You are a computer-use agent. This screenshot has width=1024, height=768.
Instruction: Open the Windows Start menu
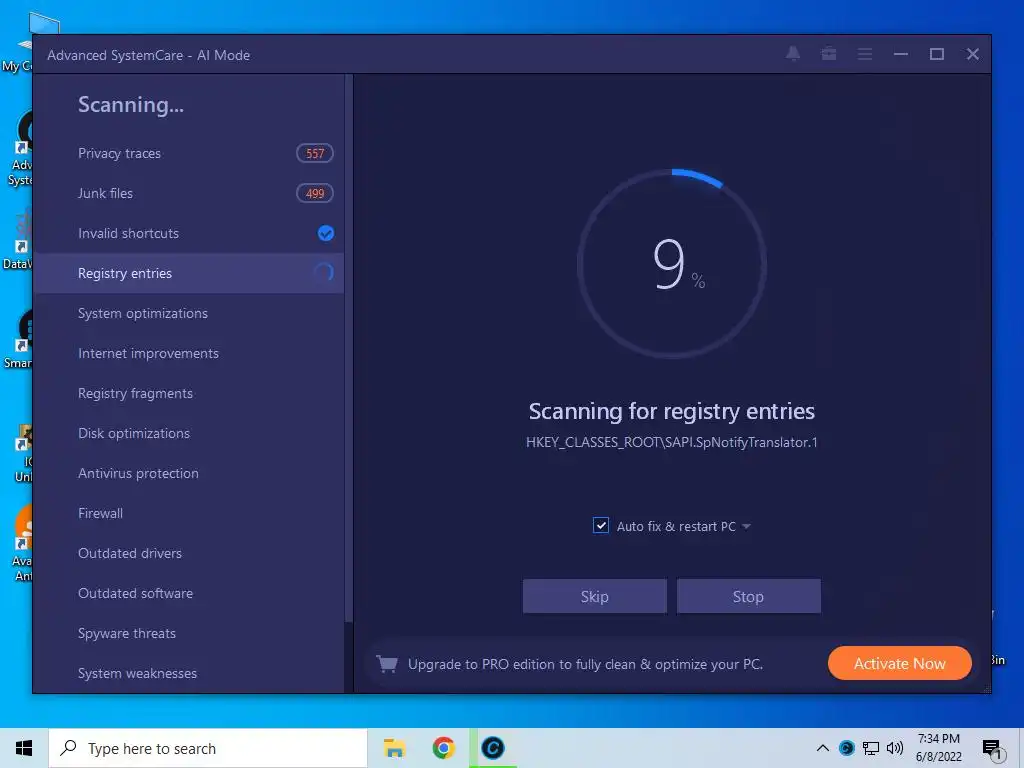click(x=24, y=748)
